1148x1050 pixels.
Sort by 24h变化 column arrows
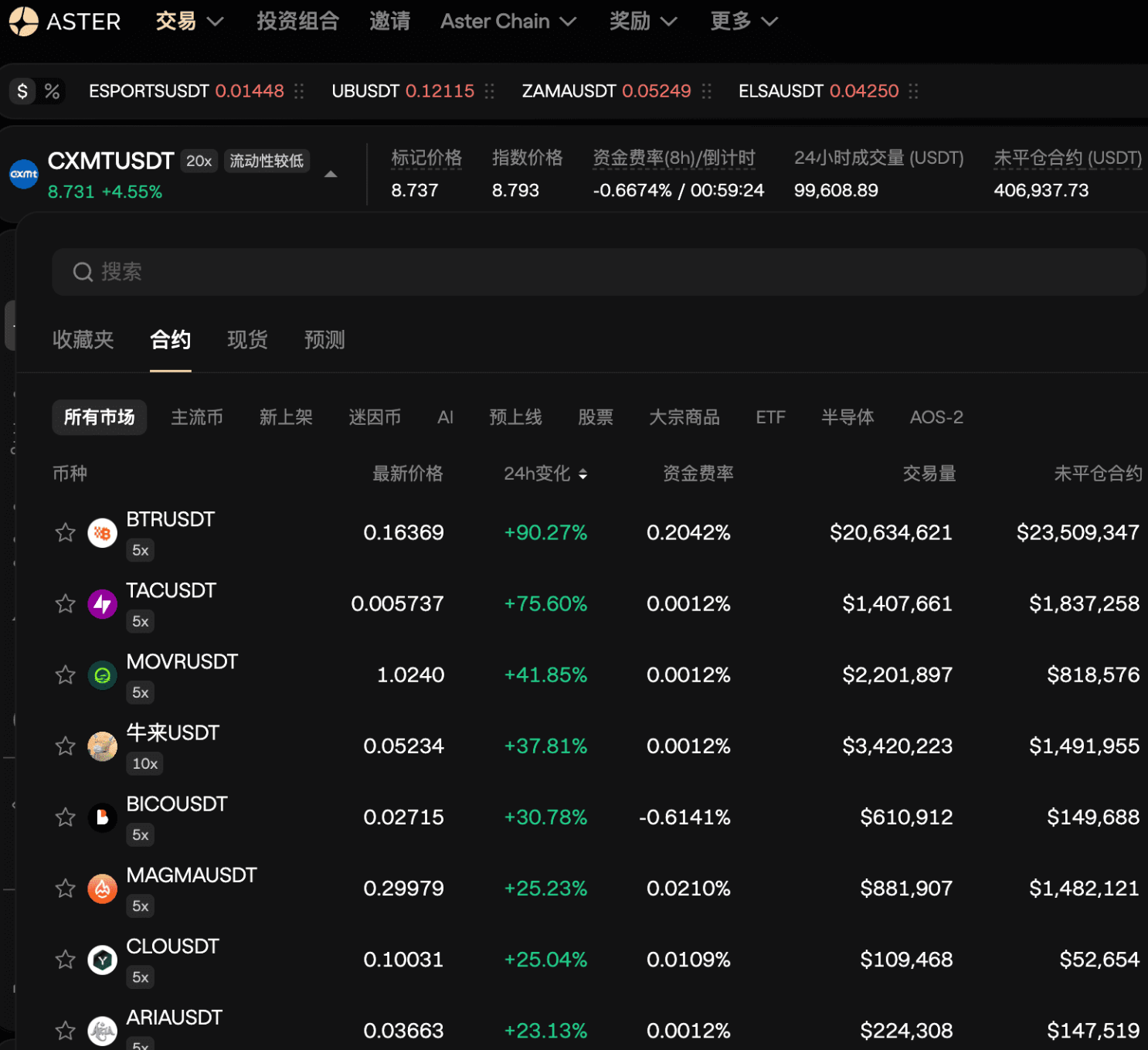click(582, 474)
